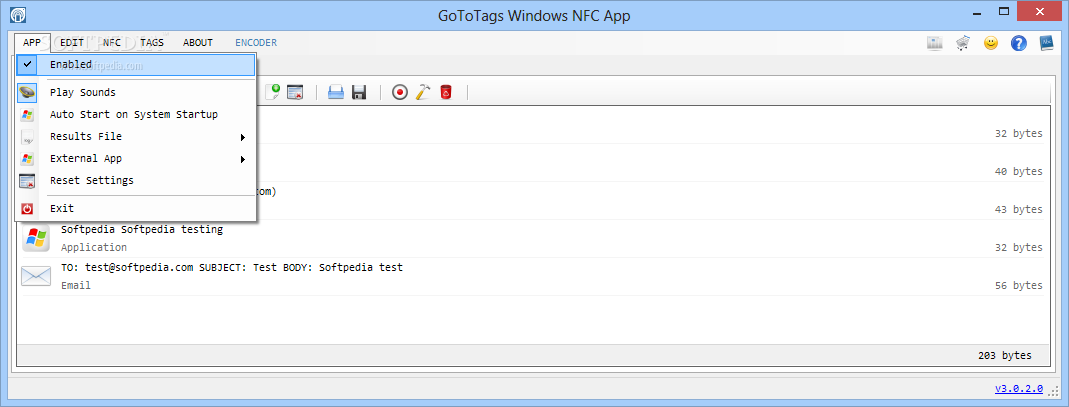Click the '43 bytes' size value
Screen dimensions: 1069x407
tap(1019, 209)
